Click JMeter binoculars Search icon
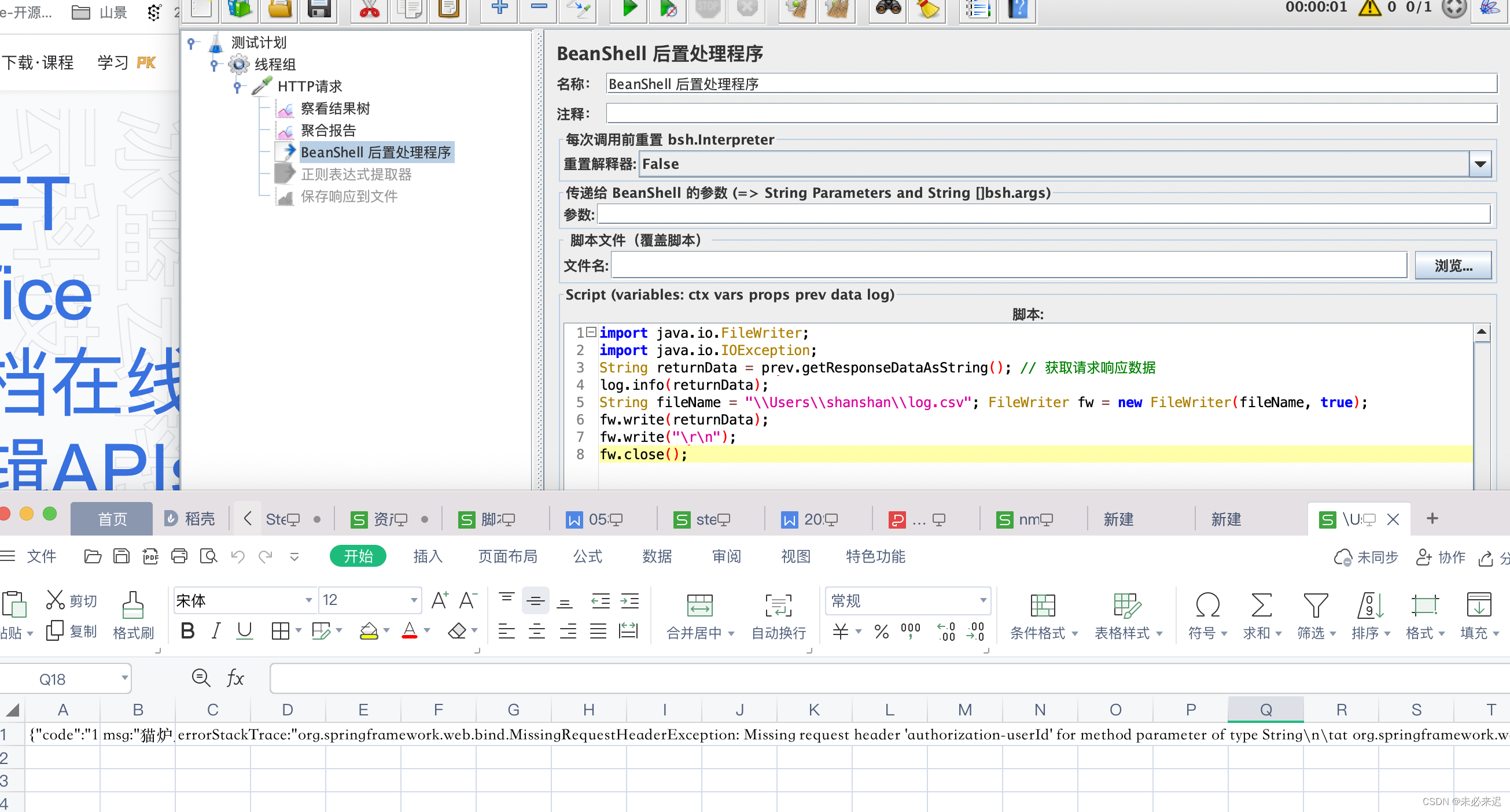 point(888,9)
